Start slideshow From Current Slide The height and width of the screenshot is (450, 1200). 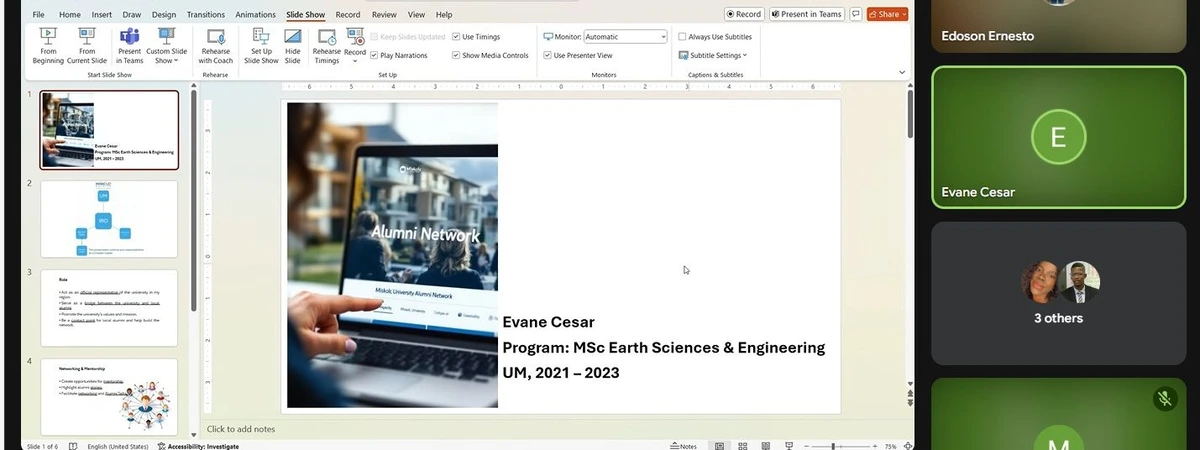(x=86, y=46)
